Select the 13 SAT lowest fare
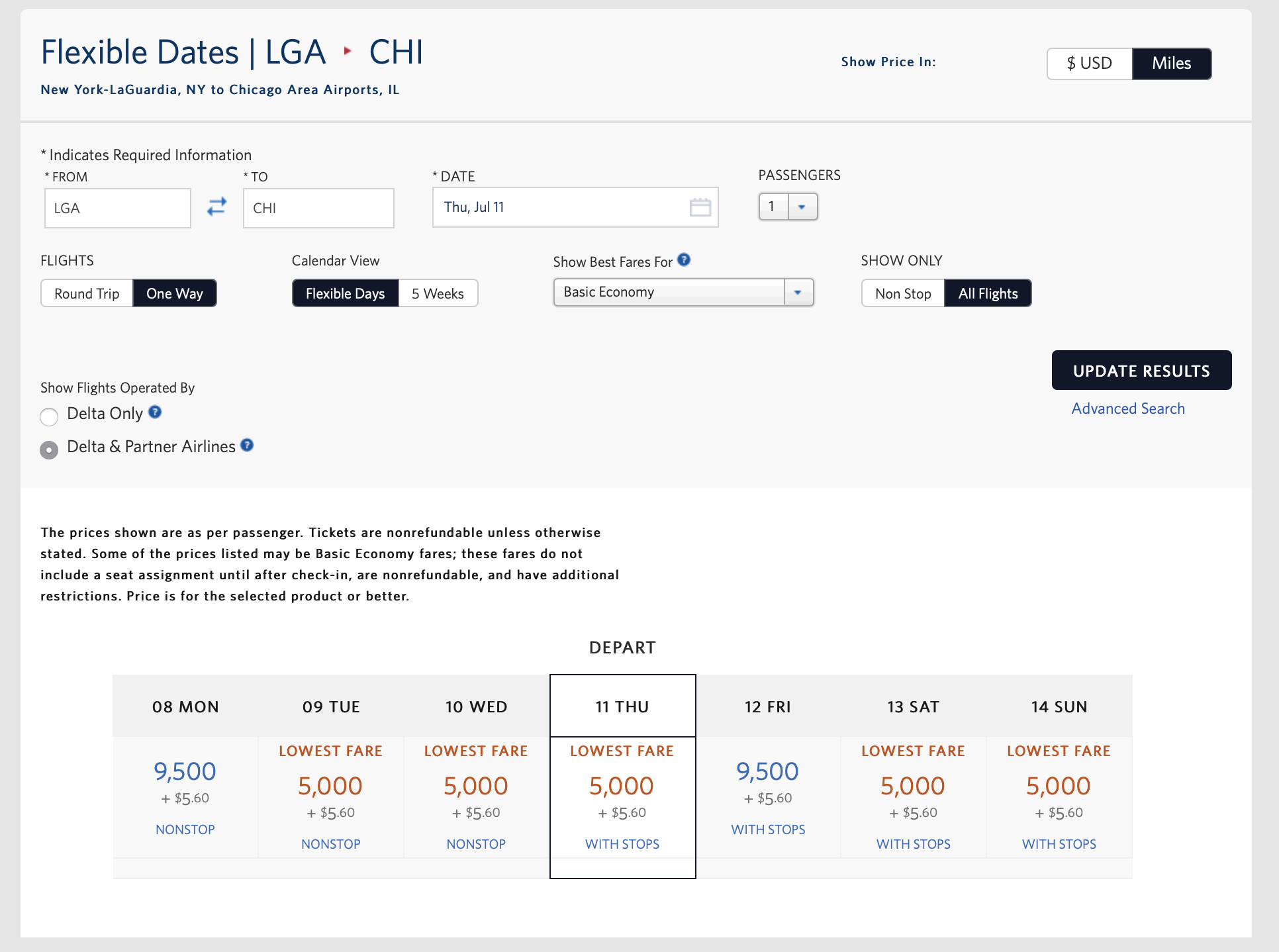 [x=914, y=797]
